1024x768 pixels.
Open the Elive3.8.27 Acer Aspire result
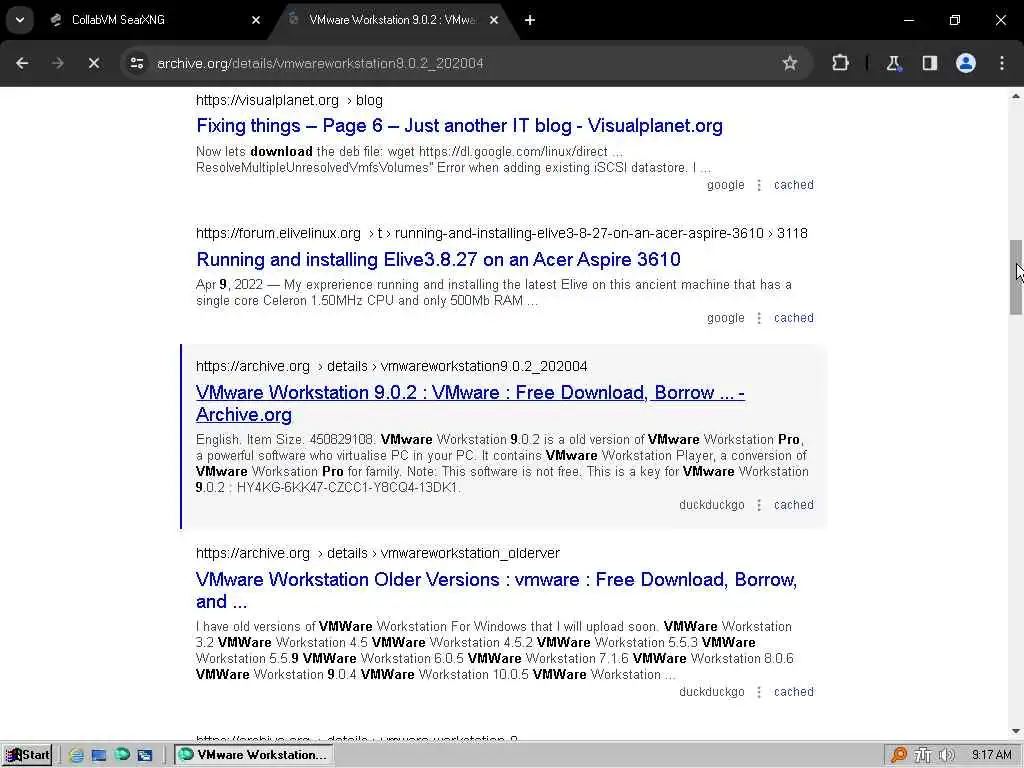[x=438, y=259]
